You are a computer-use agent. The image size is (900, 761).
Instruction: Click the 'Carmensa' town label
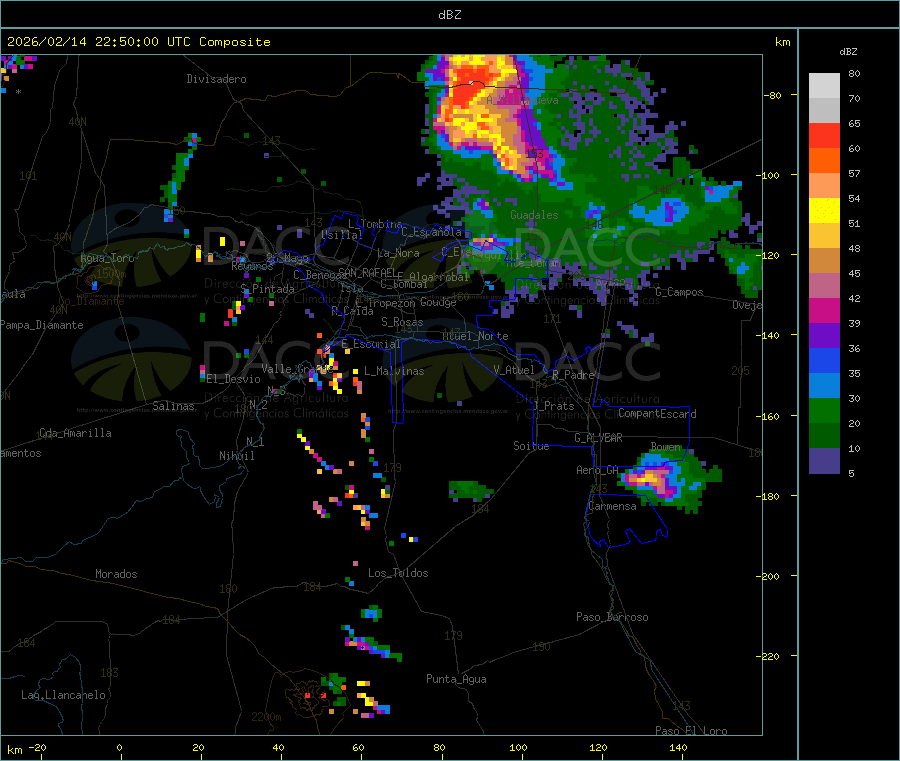tap(612, 506)
